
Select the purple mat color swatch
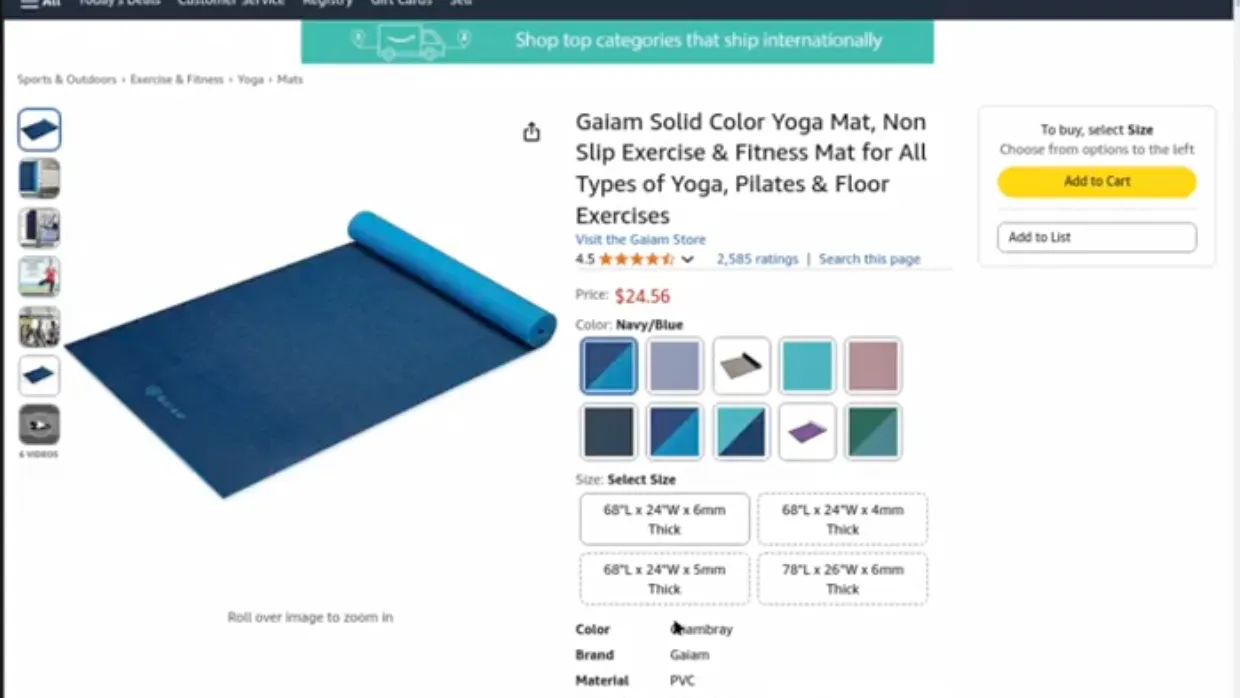807,432
